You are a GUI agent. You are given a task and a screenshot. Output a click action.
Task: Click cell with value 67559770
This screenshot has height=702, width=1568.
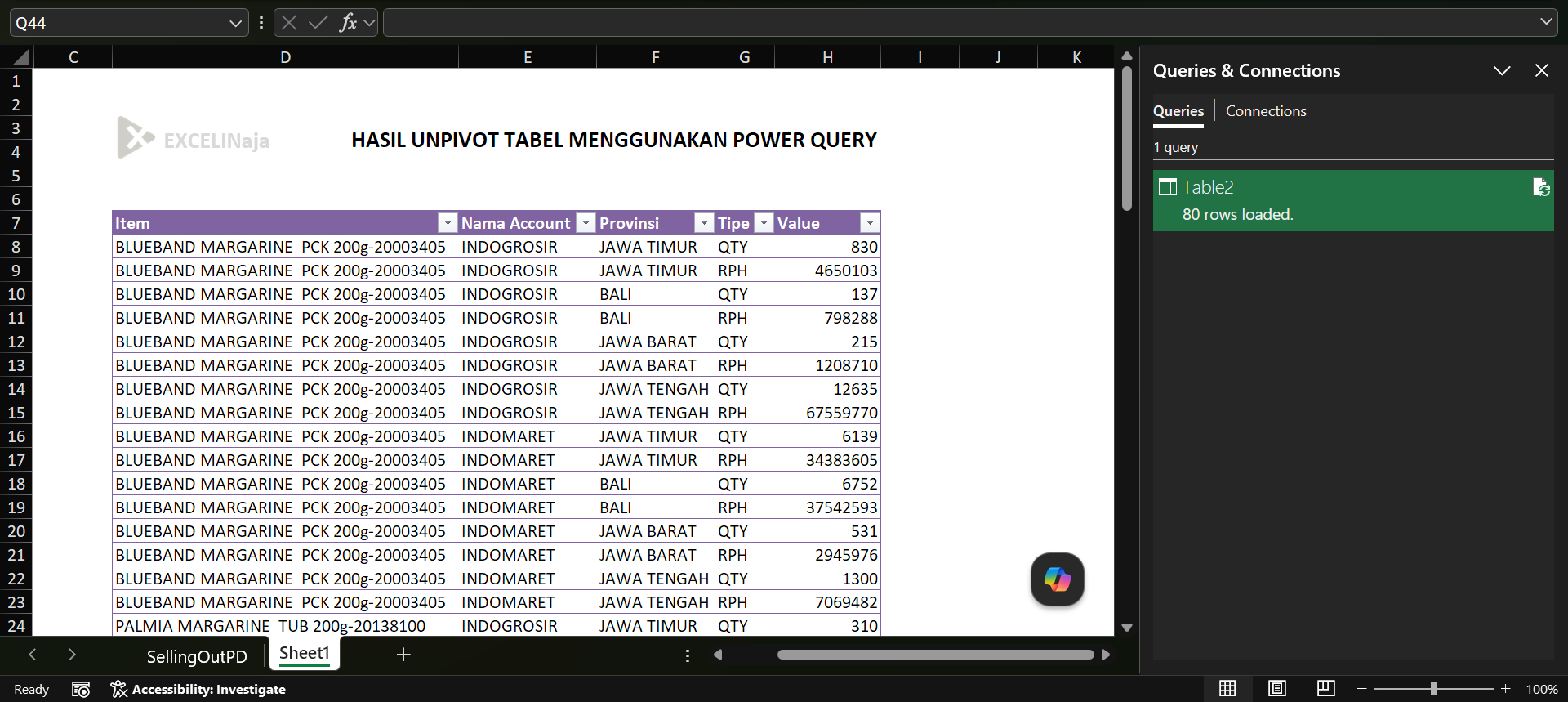827,413
